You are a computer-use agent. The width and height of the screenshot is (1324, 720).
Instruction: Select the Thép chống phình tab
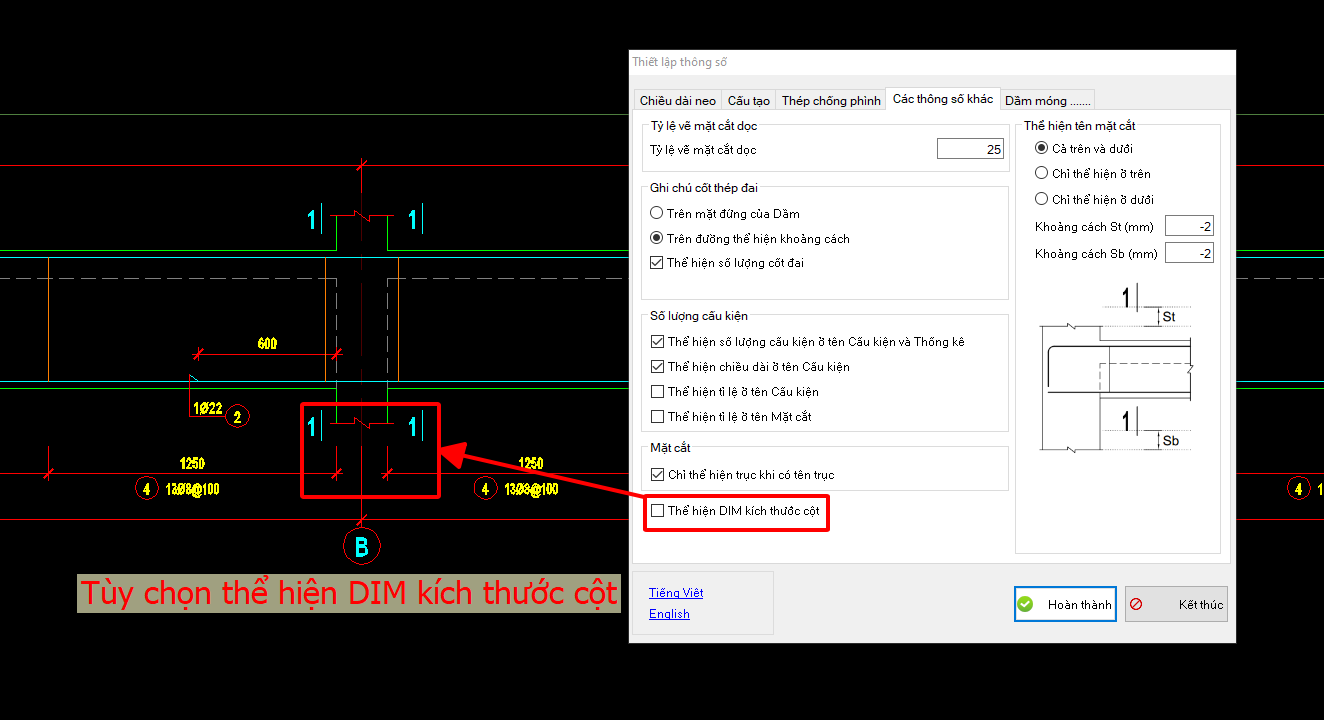point(831,100)
